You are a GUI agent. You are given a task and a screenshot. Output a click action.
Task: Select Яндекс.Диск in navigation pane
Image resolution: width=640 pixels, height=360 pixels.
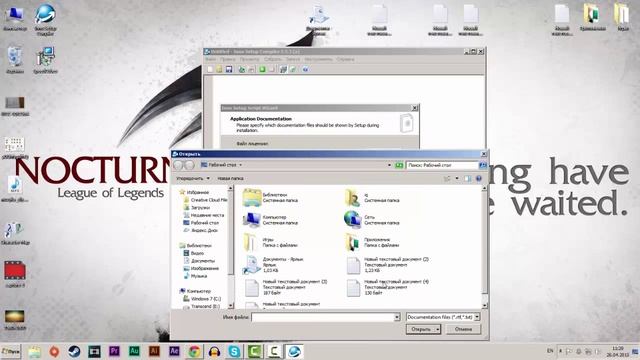pos(200,231)
